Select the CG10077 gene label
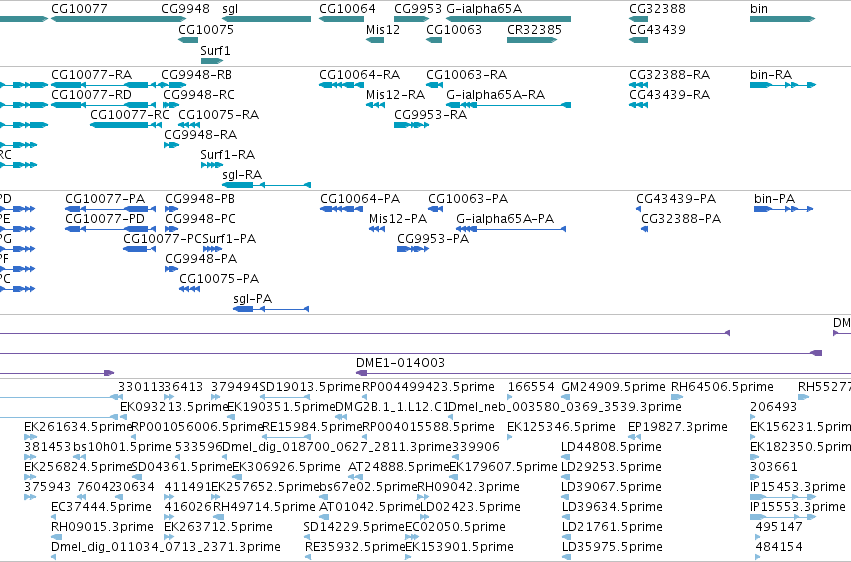 point(79,9)
